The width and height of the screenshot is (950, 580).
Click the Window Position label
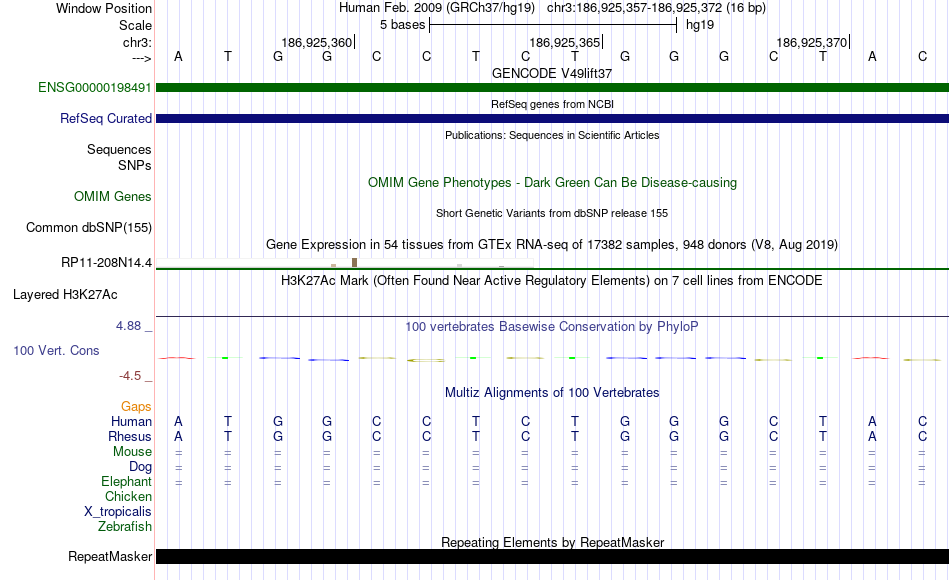pos(104,8)
